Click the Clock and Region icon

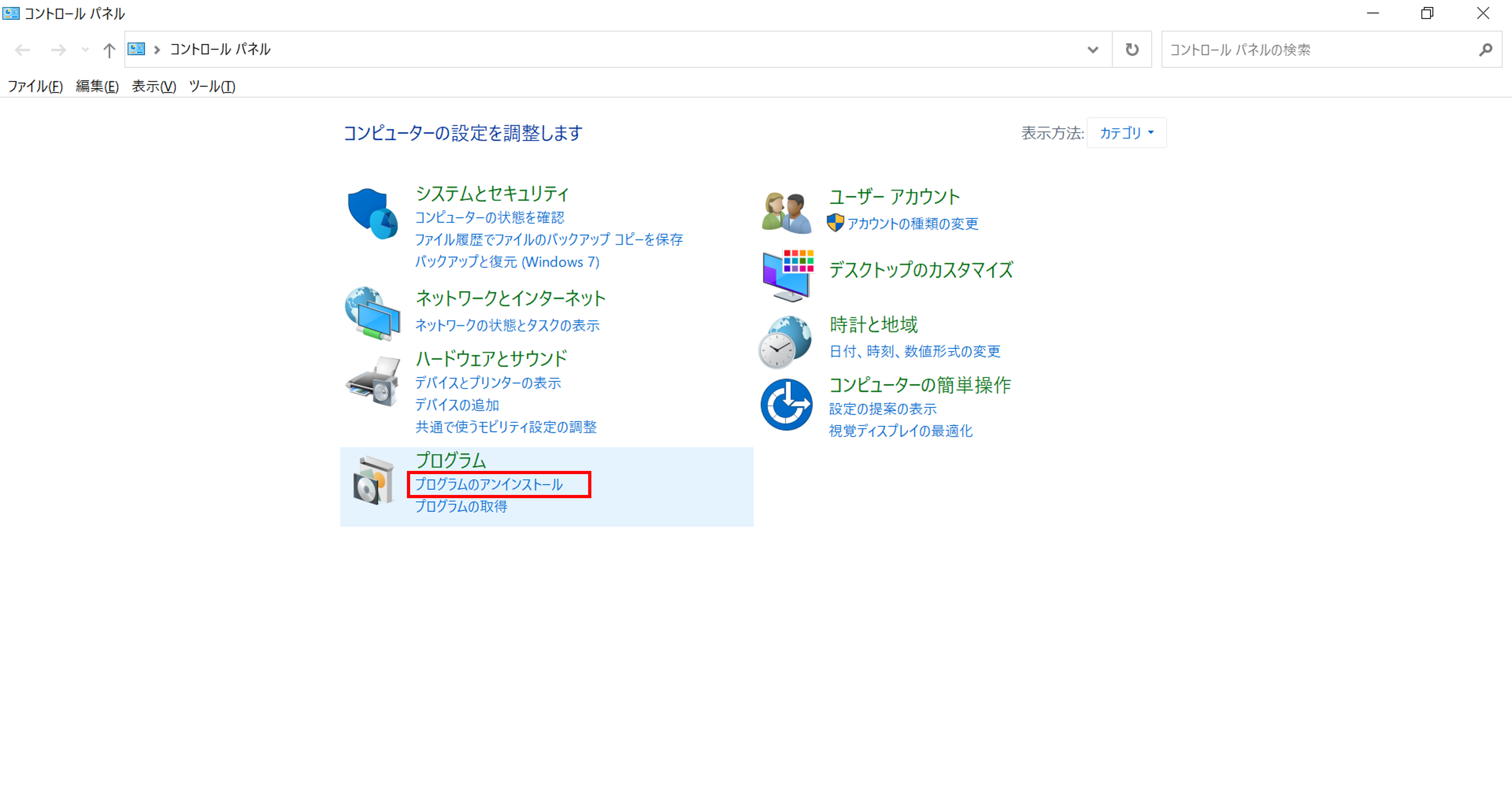[x=785, y=342]
